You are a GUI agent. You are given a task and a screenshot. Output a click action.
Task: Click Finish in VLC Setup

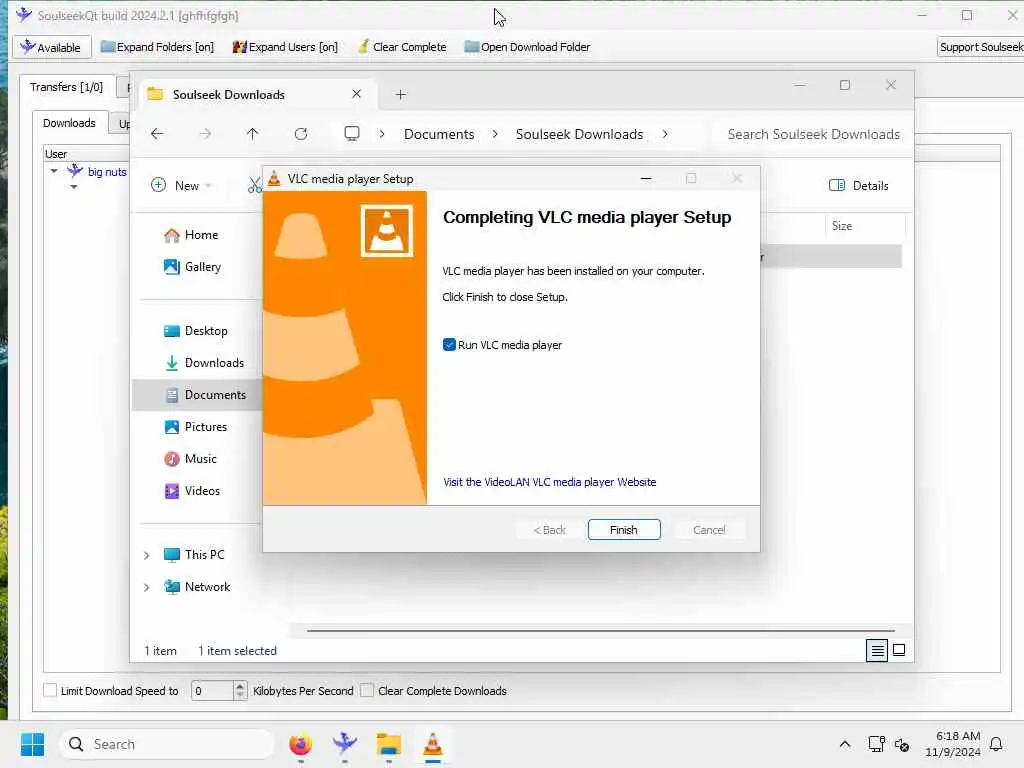(624, 530)
